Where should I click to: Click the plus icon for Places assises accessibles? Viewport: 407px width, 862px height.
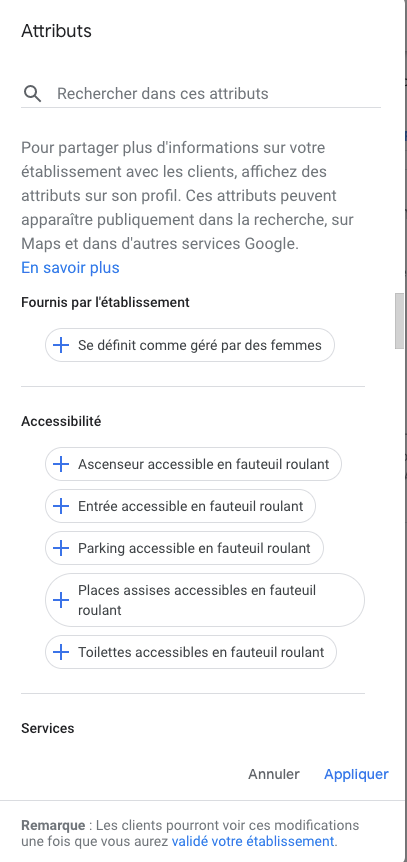pos(60,600)
